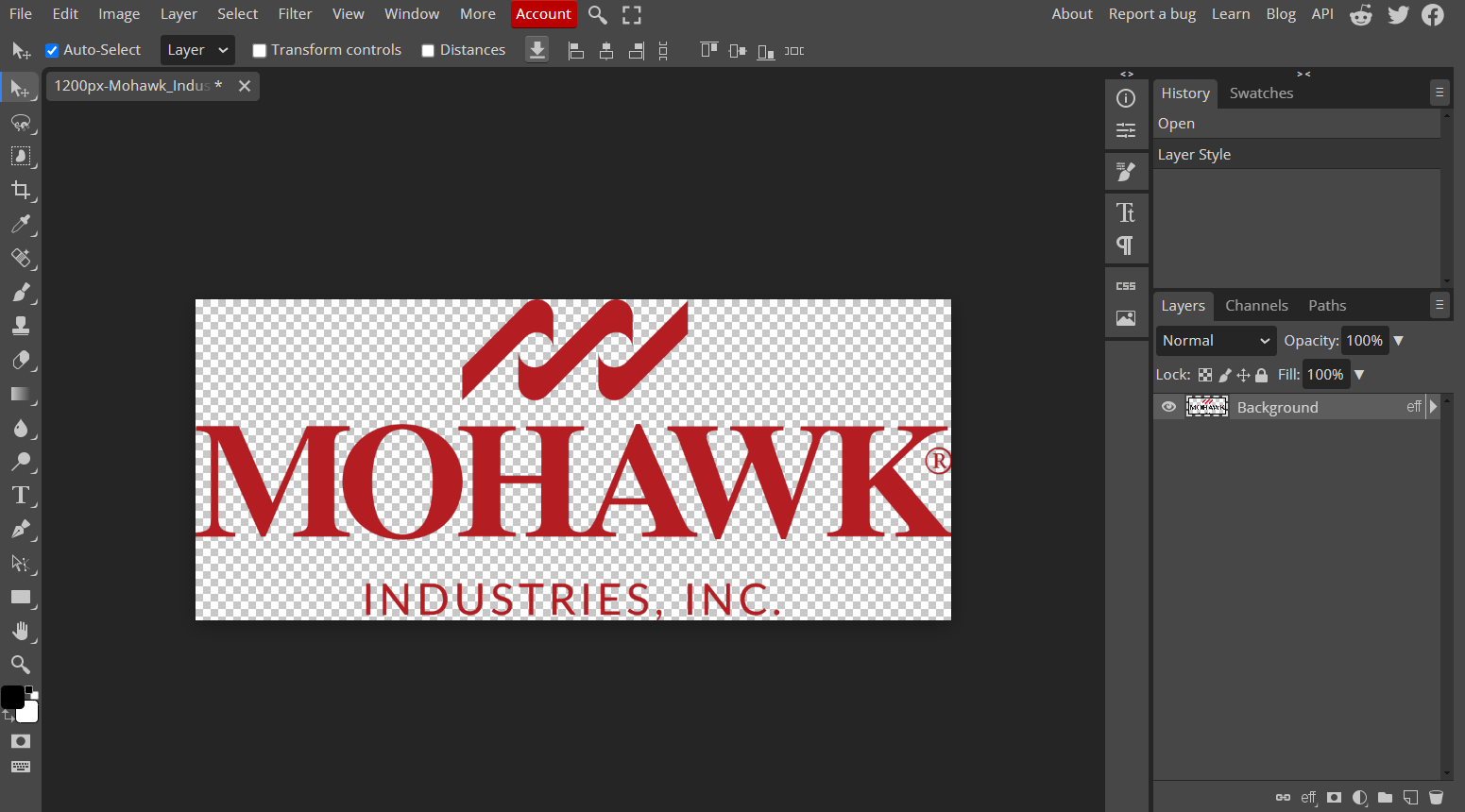
Task: Click the background color swatch
Action: tap(28, 713)
